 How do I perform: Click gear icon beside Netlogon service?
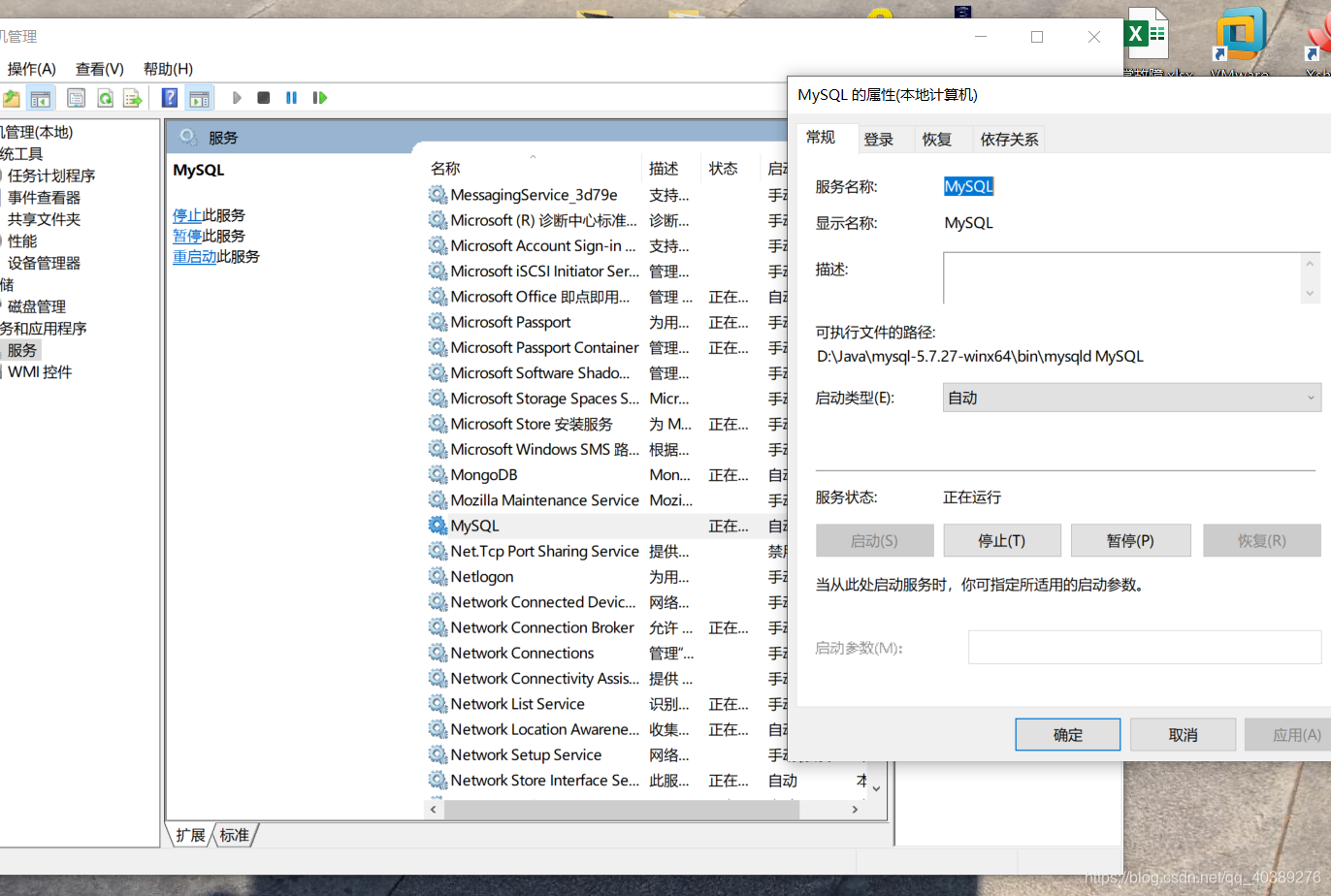[438, 577]
